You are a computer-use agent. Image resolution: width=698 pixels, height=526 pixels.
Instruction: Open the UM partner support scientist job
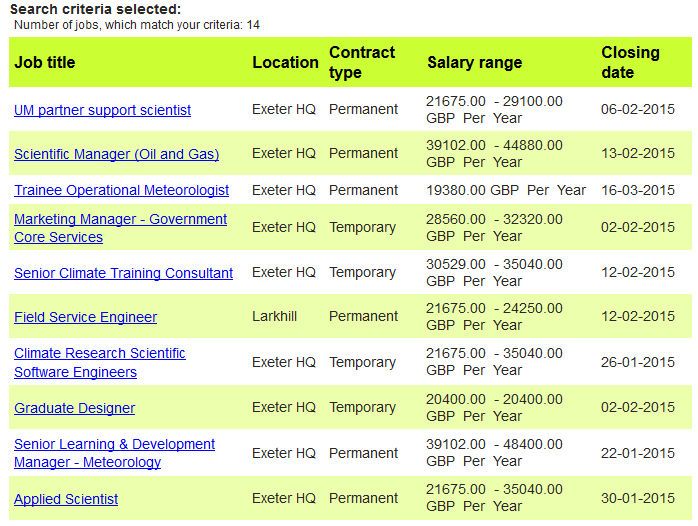tap(102, 110)
